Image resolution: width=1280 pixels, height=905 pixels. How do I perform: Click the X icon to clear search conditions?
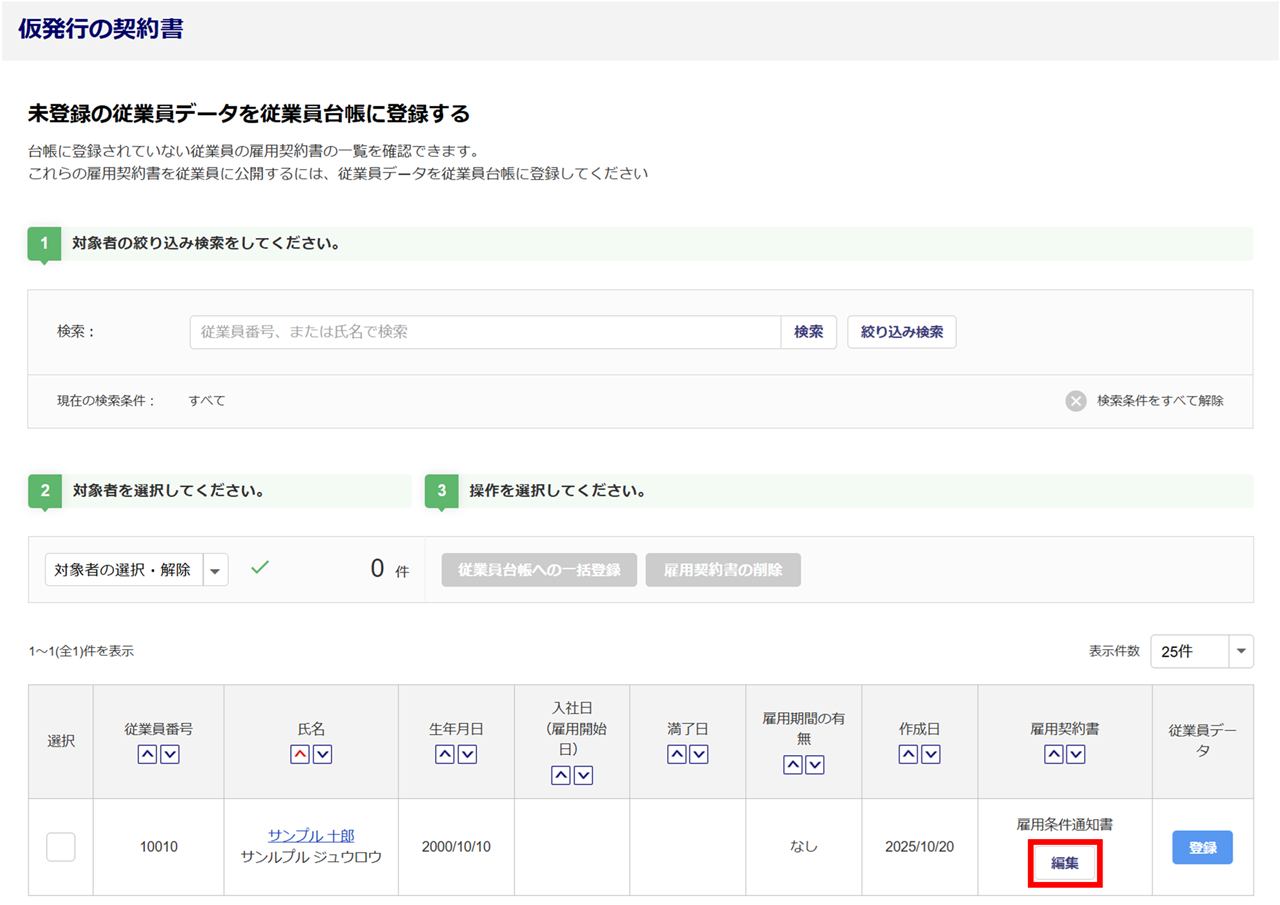coord(1076,401)
